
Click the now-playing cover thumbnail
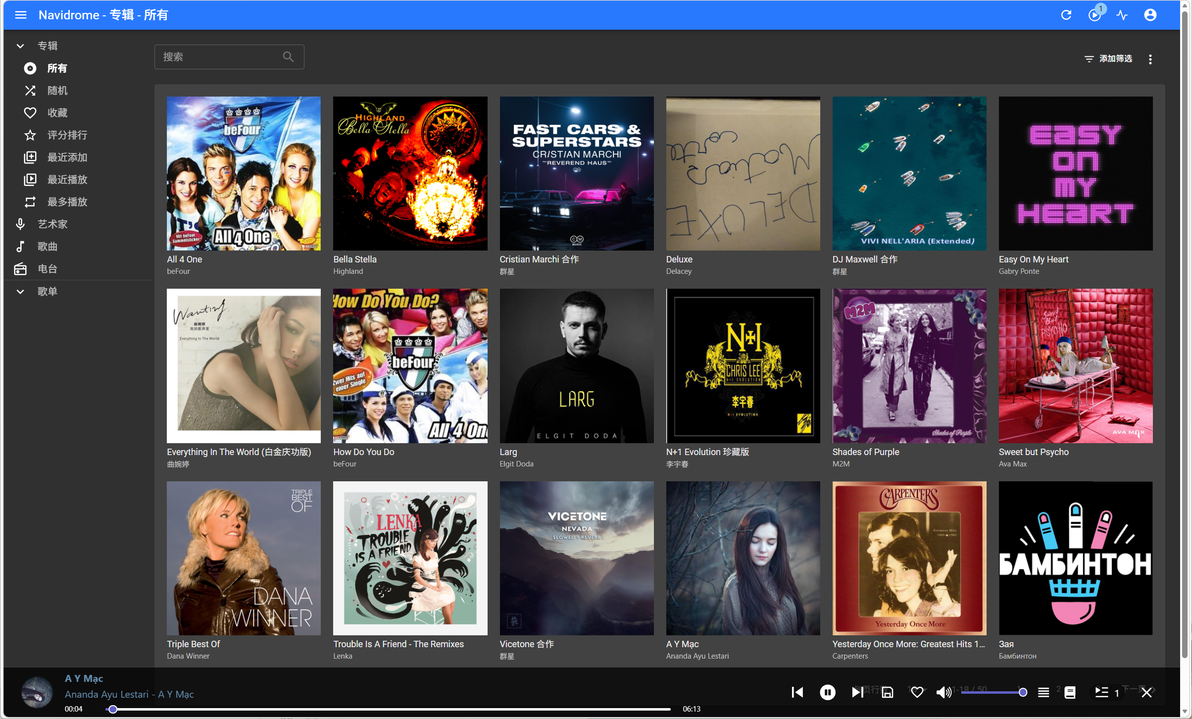[36, 692]
